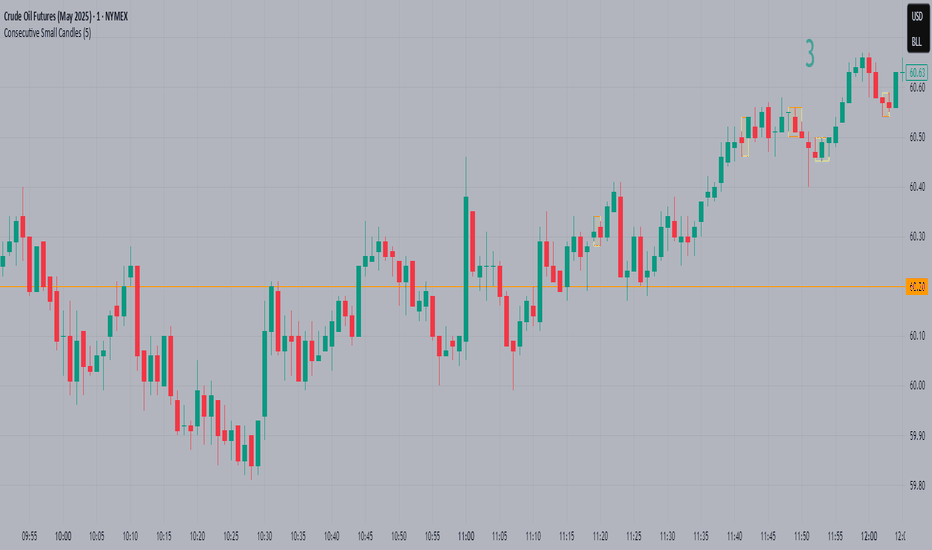Select the small candle box near 11:20
The image size is (932, 550).
pos(597,231)
